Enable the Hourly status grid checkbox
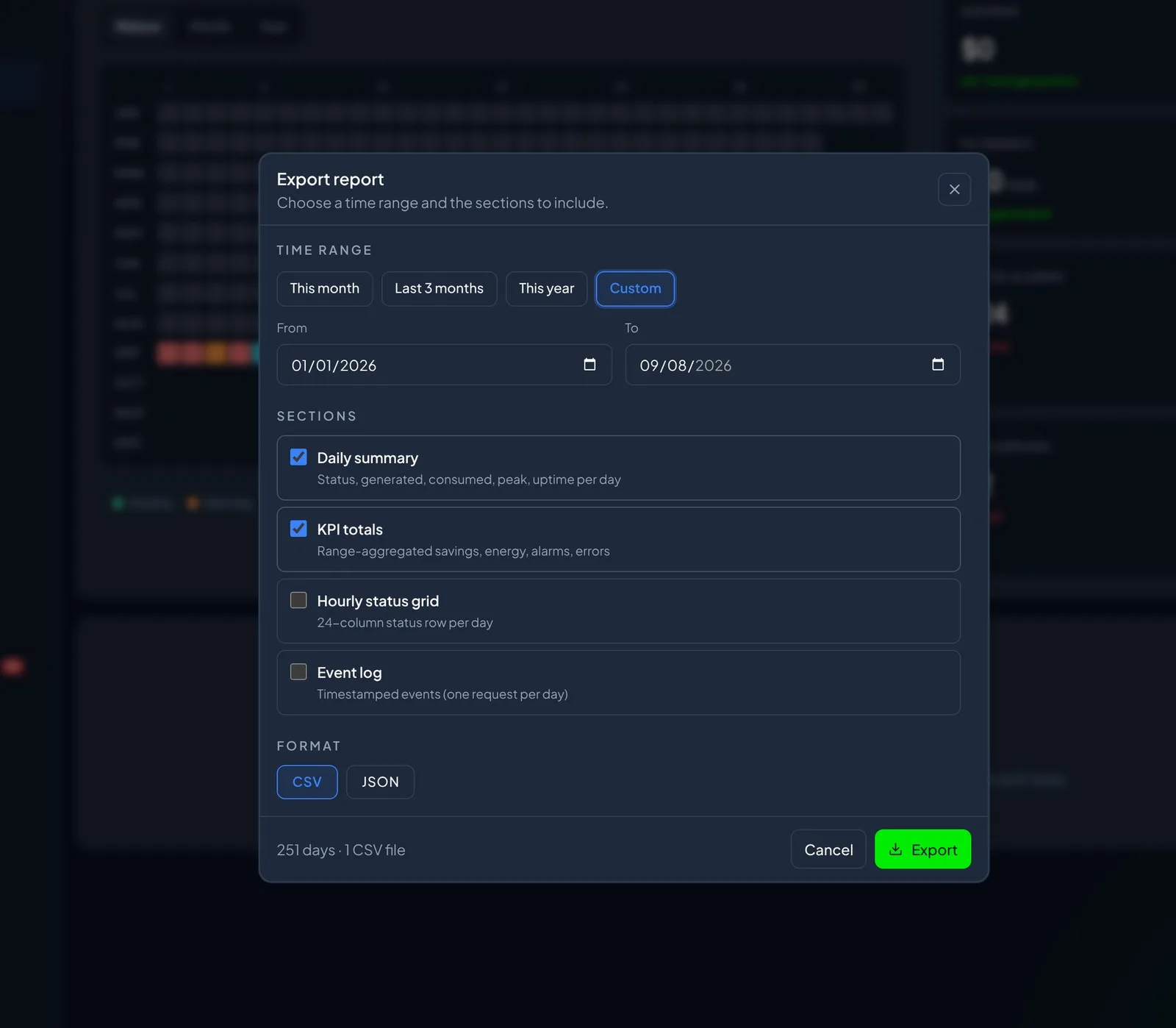The height and width of the screenshot is (1028, 1176). coord(298,600)
